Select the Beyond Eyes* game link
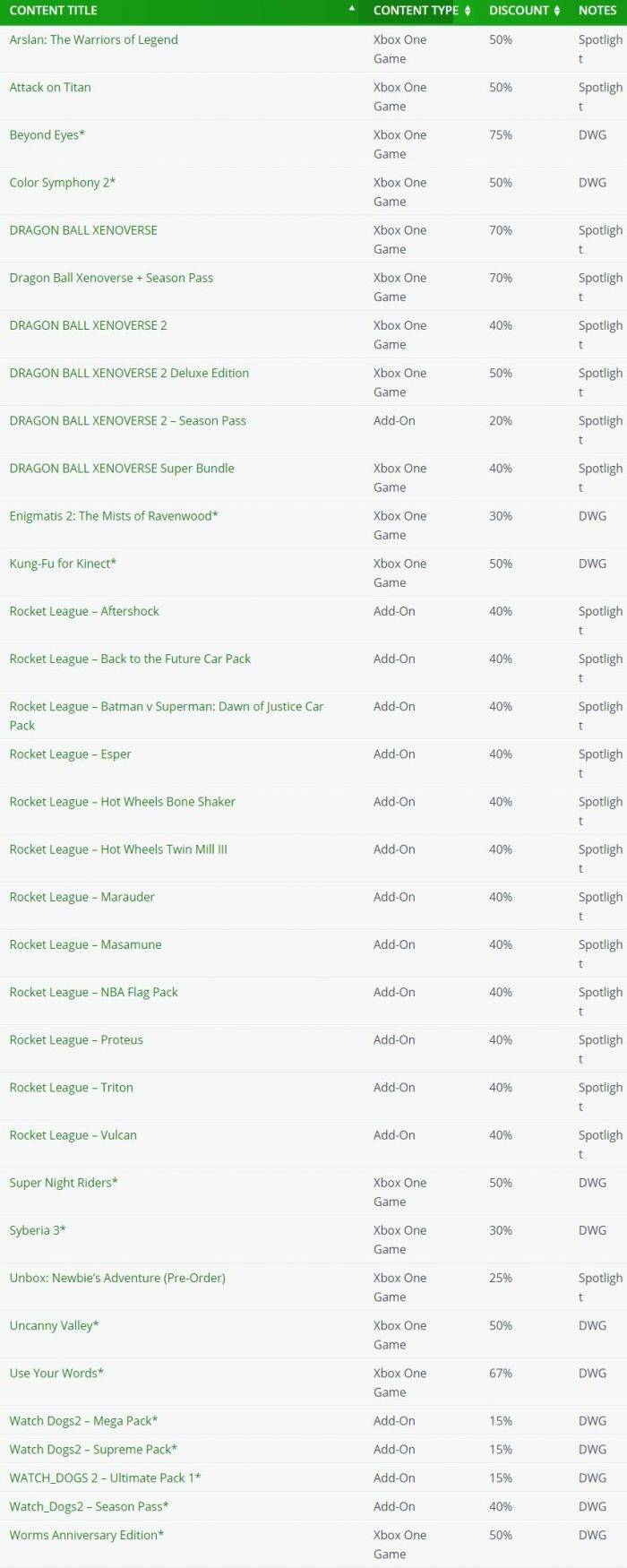Screen dimensions: 627x1568 click(x=47, y=134)
